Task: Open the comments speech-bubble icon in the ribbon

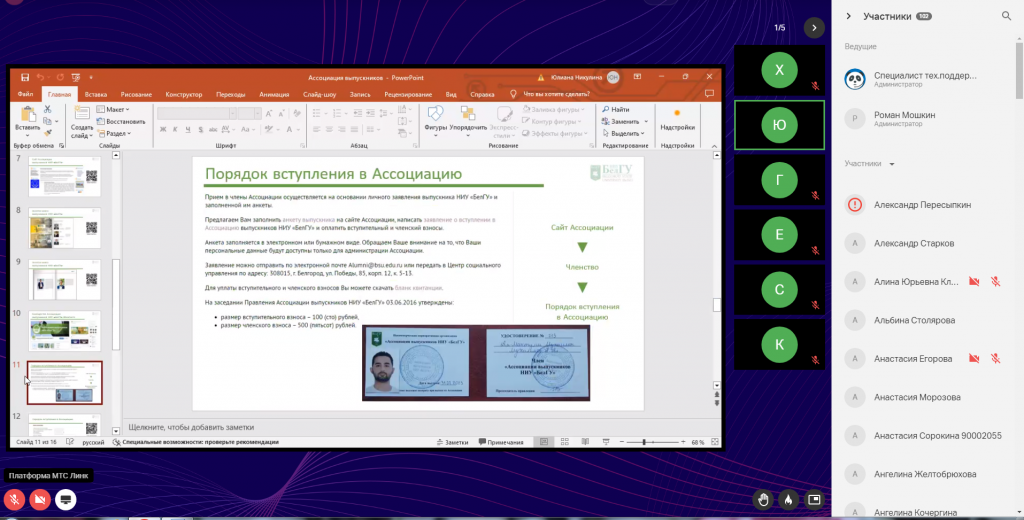Action: click(x=709, y=94)
